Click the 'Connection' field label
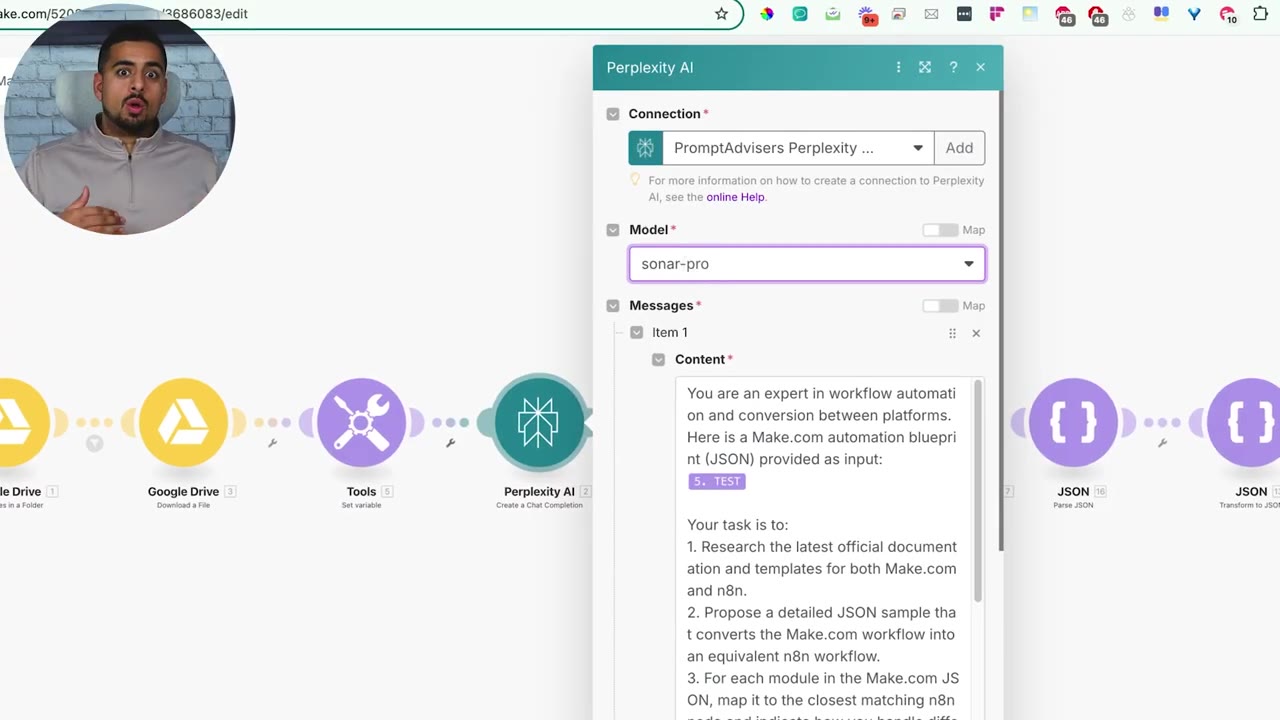The image size is (1280, 720). 664,114
